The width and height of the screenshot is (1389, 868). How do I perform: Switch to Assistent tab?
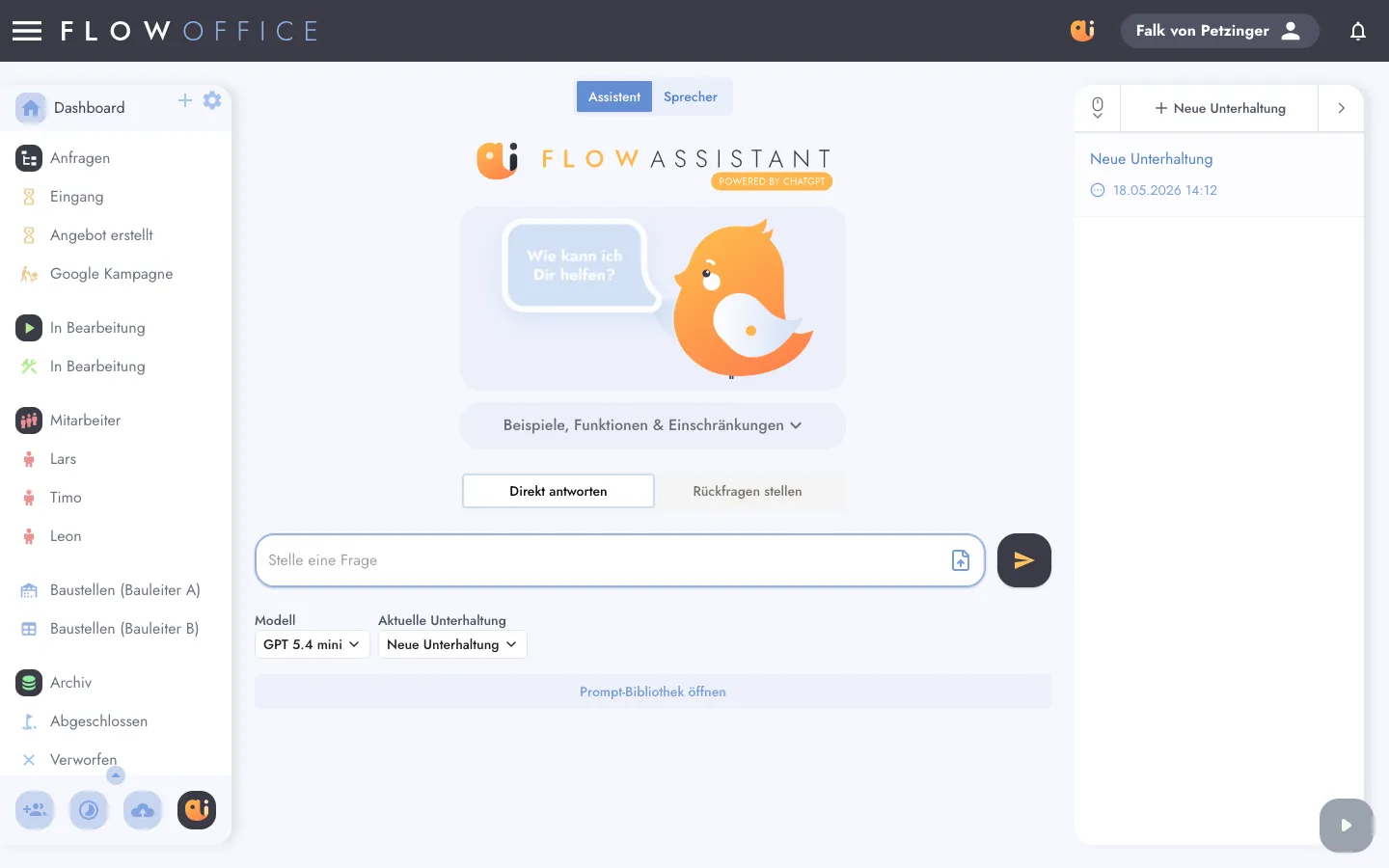(x=614, y=96)
